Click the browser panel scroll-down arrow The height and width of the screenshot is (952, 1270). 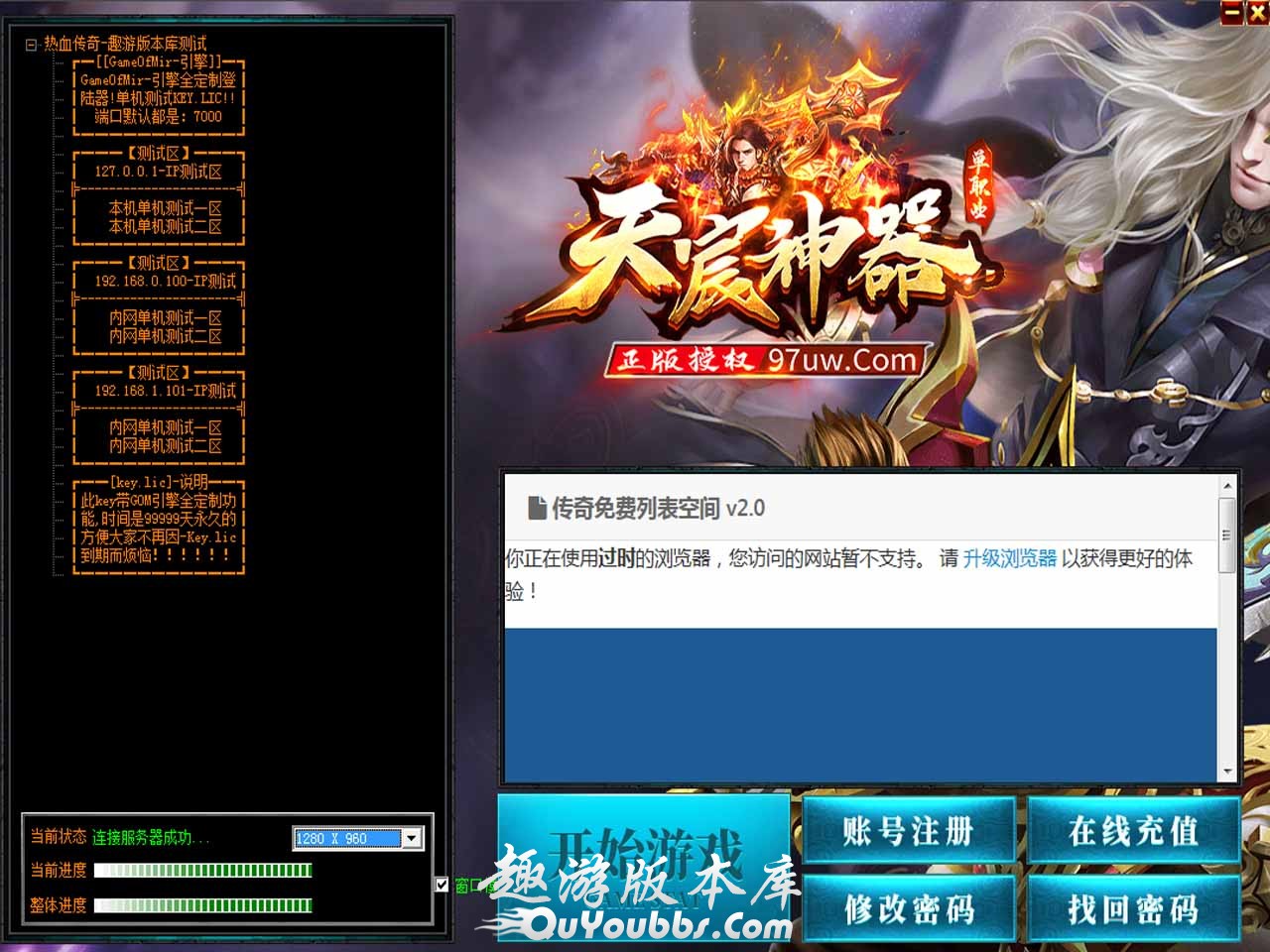click(1227, 772)
